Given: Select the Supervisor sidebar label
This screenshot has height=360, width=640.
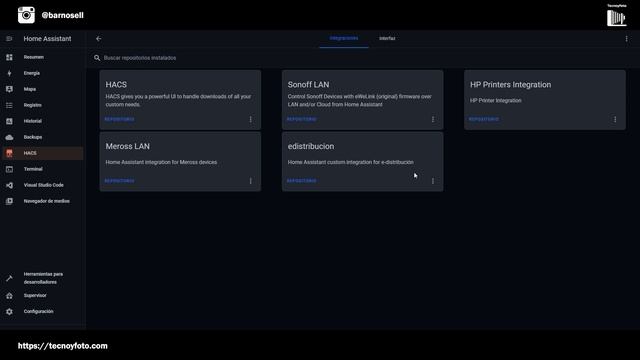Looking at the screenshot, I should click(35, 296).
